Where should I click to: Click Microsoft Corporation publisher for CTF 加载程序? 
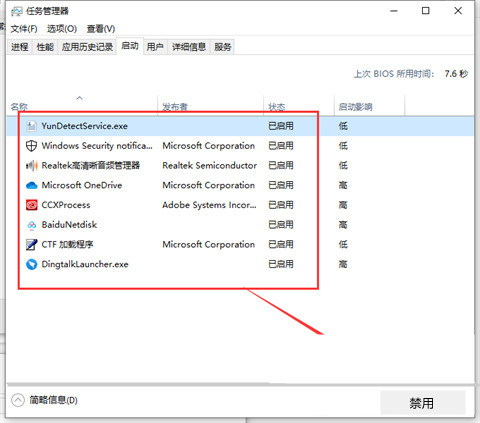209,244
